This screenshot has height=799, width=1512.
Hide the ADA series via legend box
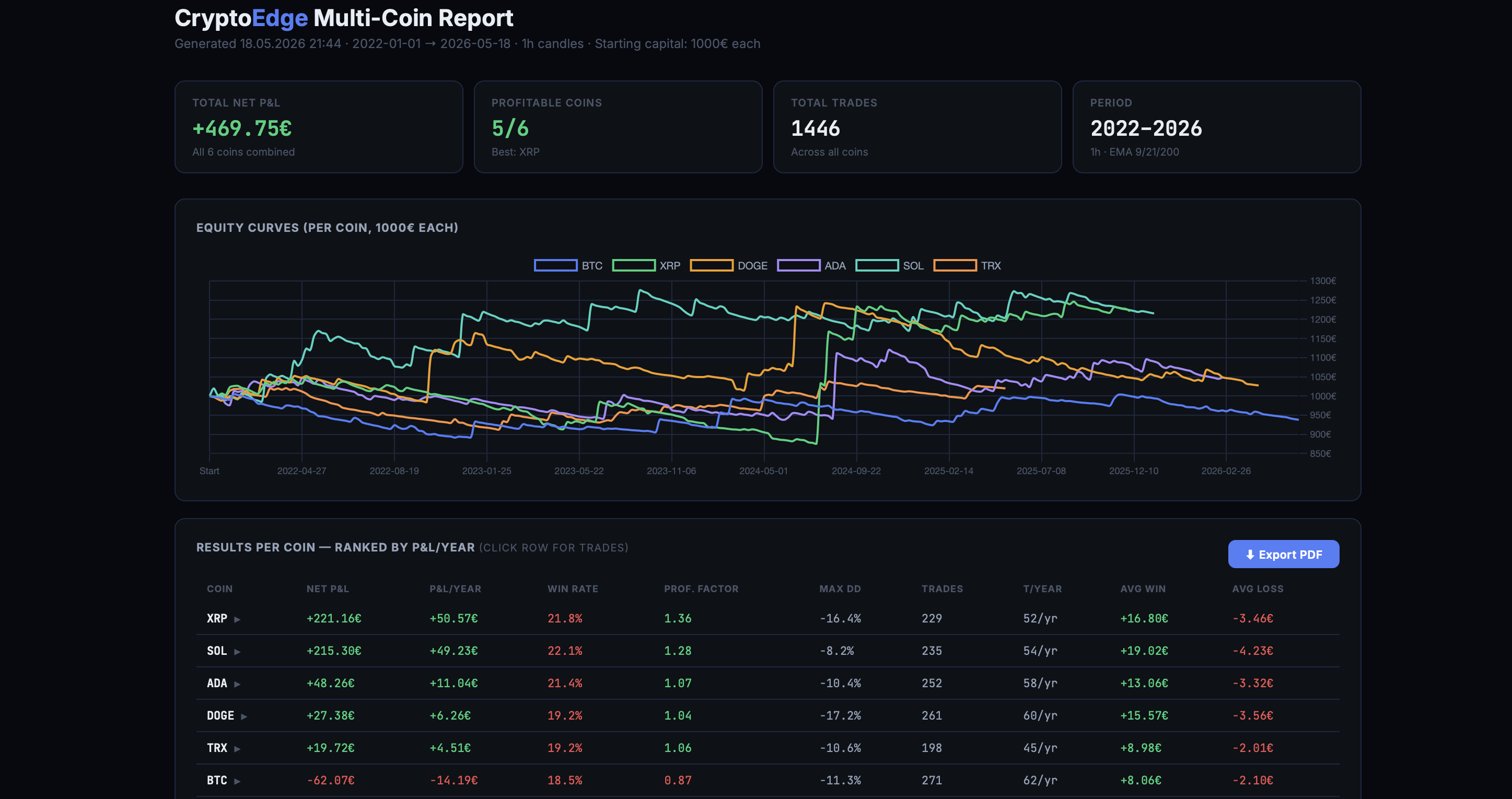pyautogui.click(x=798, y=265)
